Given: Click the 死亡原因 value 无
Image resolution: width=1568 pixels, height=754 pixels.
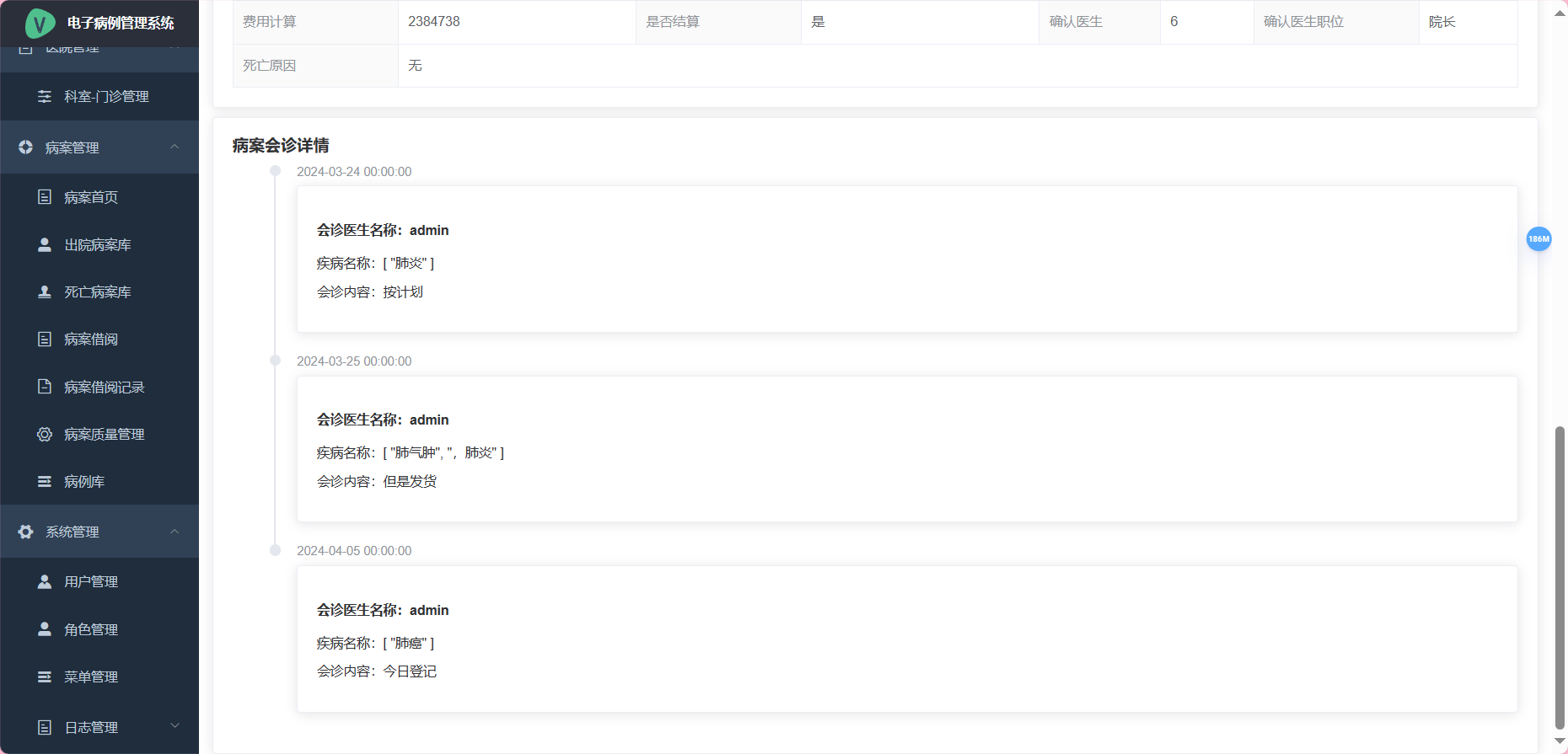Looking at the screenshot, I should pos(415,66).
